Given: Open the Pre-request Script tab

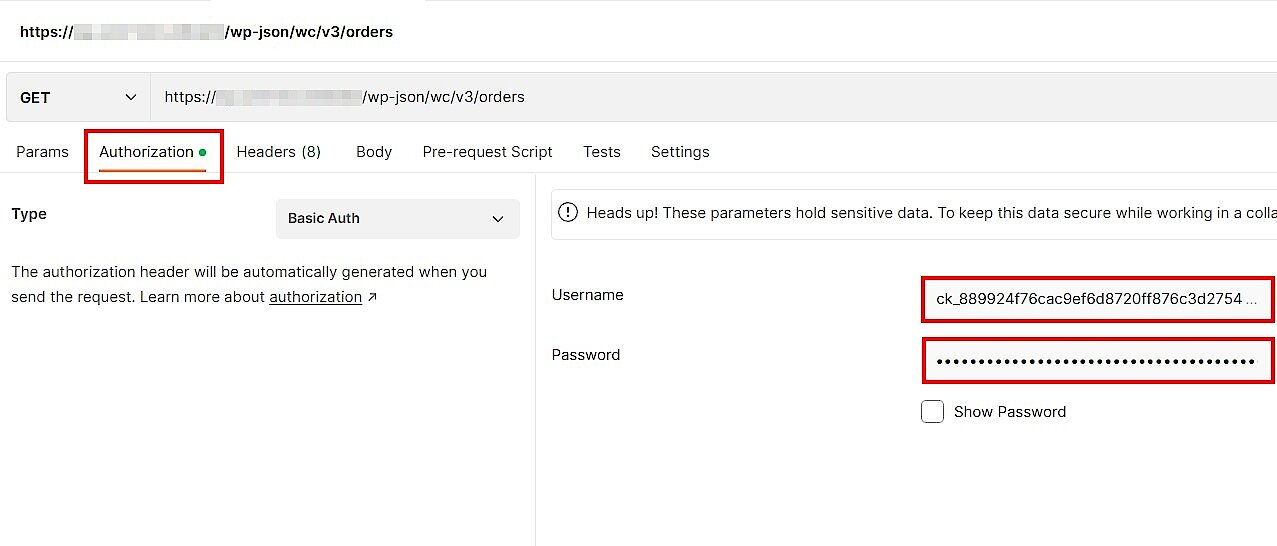Looking at the screenshot, I should point(487,152).
